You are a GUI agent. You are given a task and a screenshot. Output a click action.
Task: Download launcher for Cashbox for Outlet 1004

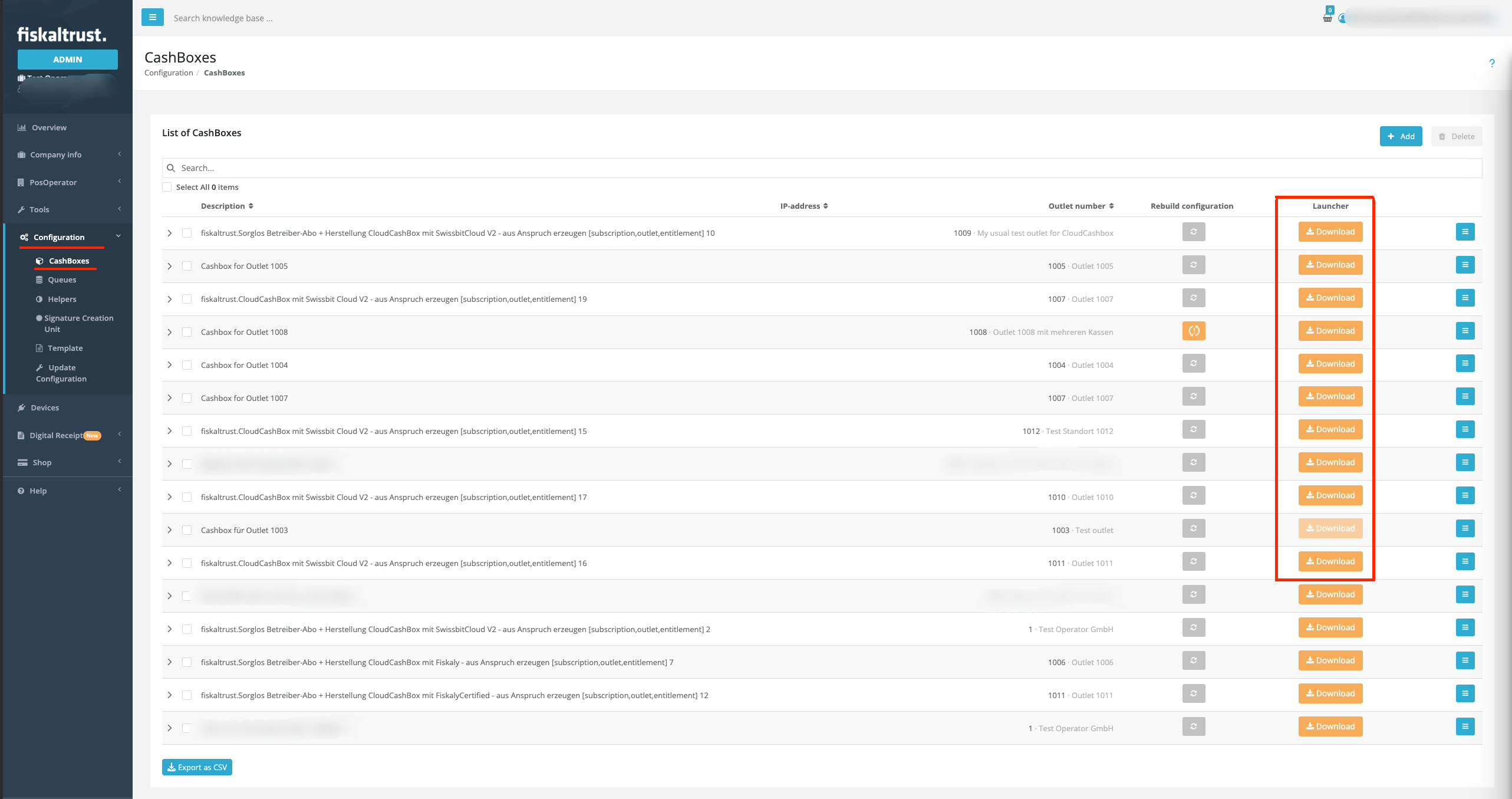point(1330,364)
